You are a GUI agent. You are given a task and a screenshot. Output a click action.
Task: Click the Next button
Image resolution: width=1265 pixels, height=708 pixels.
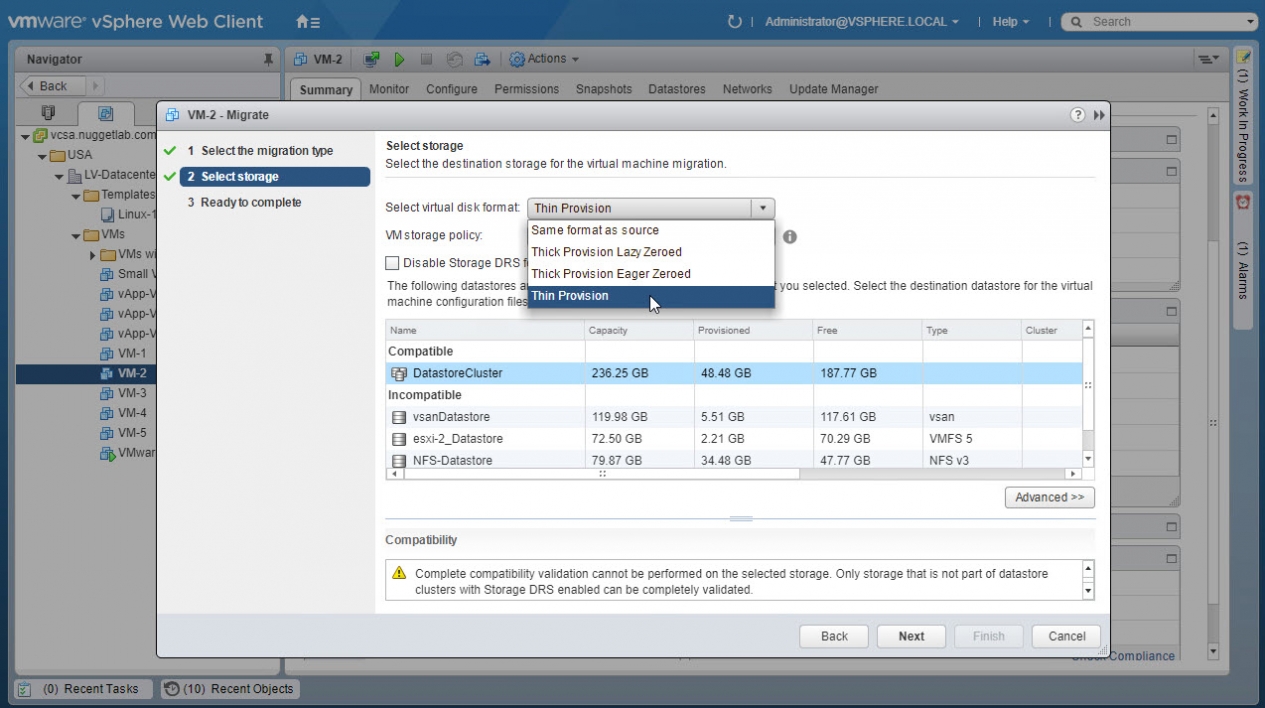click(x=911, y=636)
